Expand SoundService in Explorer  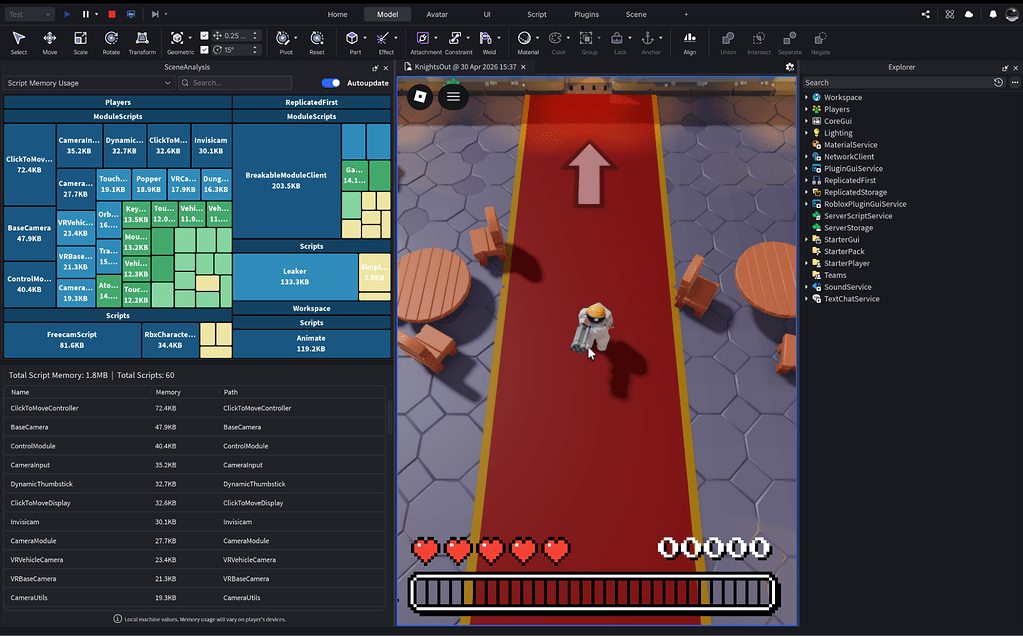click(x=806, y=287)
